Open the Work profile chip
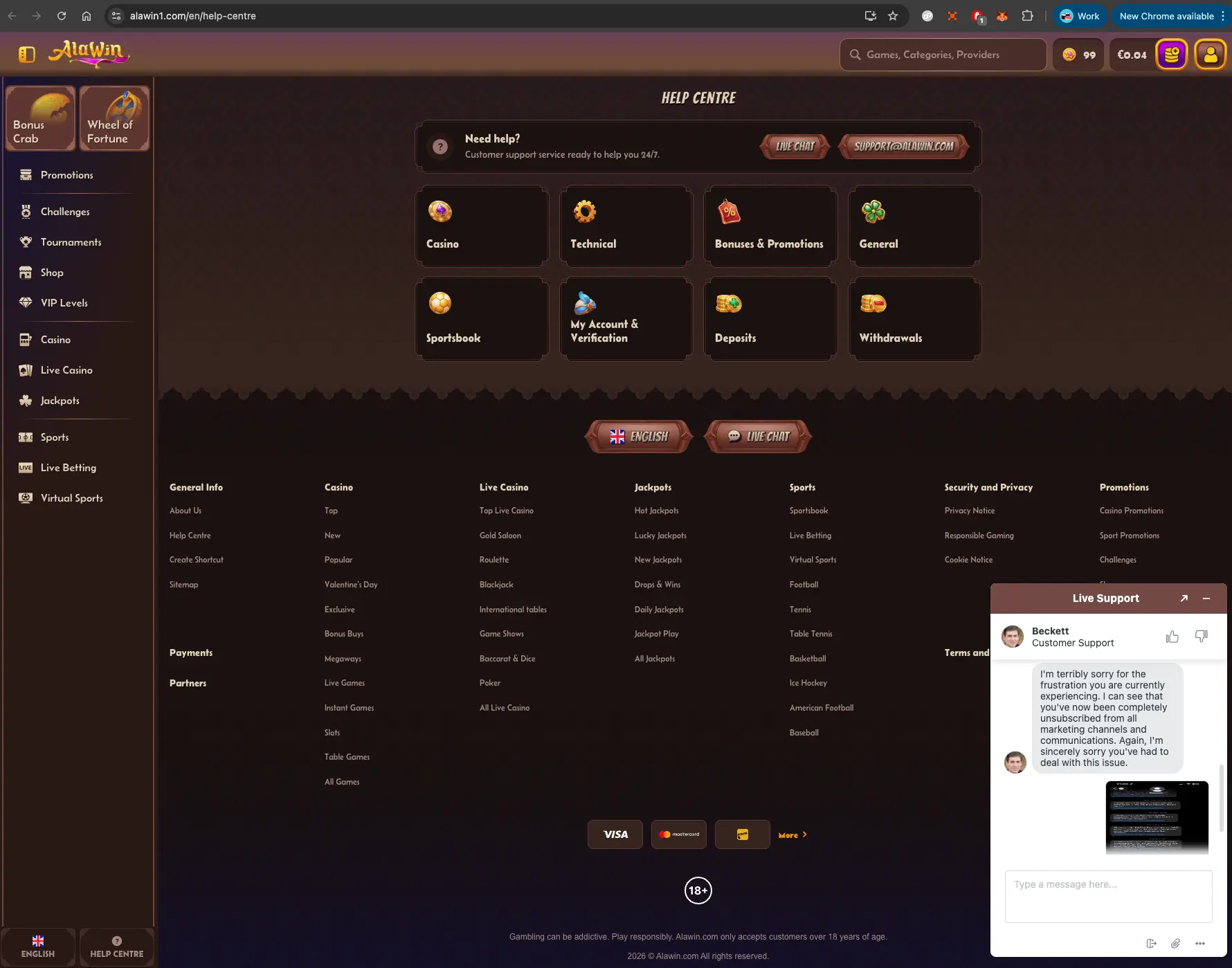The image size is (1232, 968). (1080, 16)
